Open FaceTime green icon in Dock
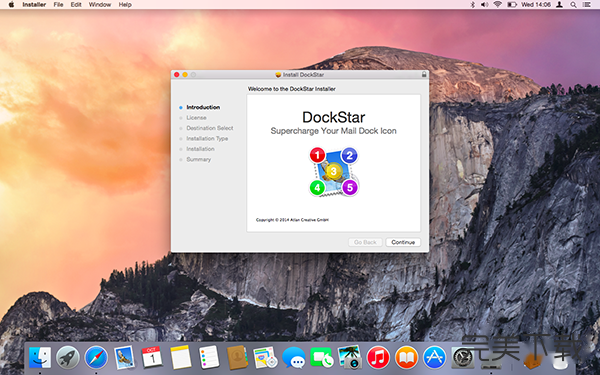 pos(321,357)
